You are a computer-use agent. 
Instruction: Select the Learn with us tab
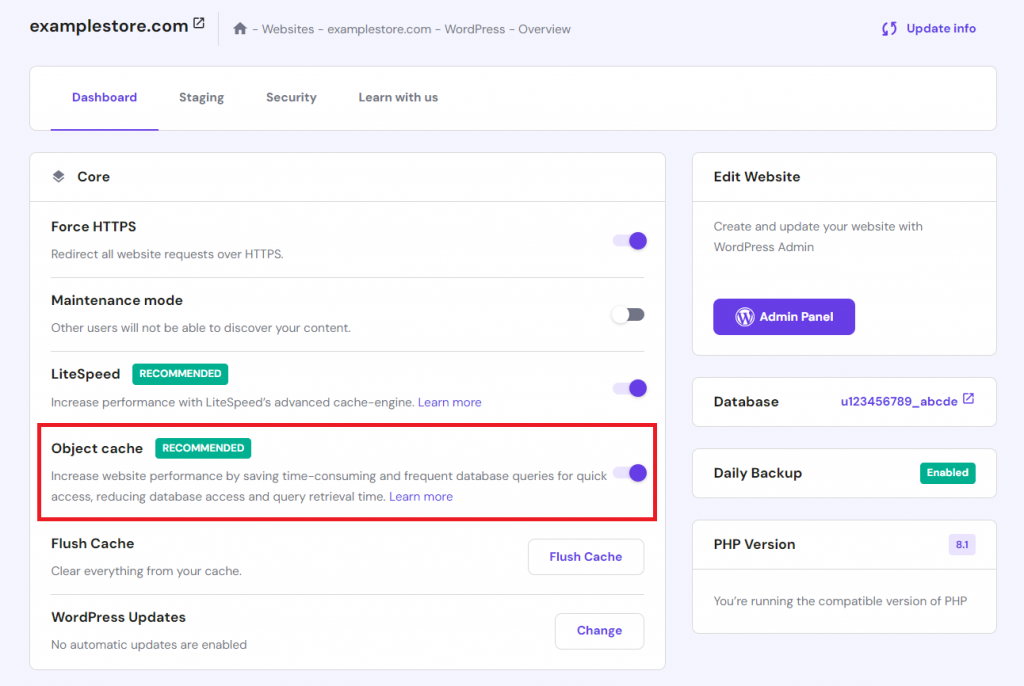(x=397, y=97)
